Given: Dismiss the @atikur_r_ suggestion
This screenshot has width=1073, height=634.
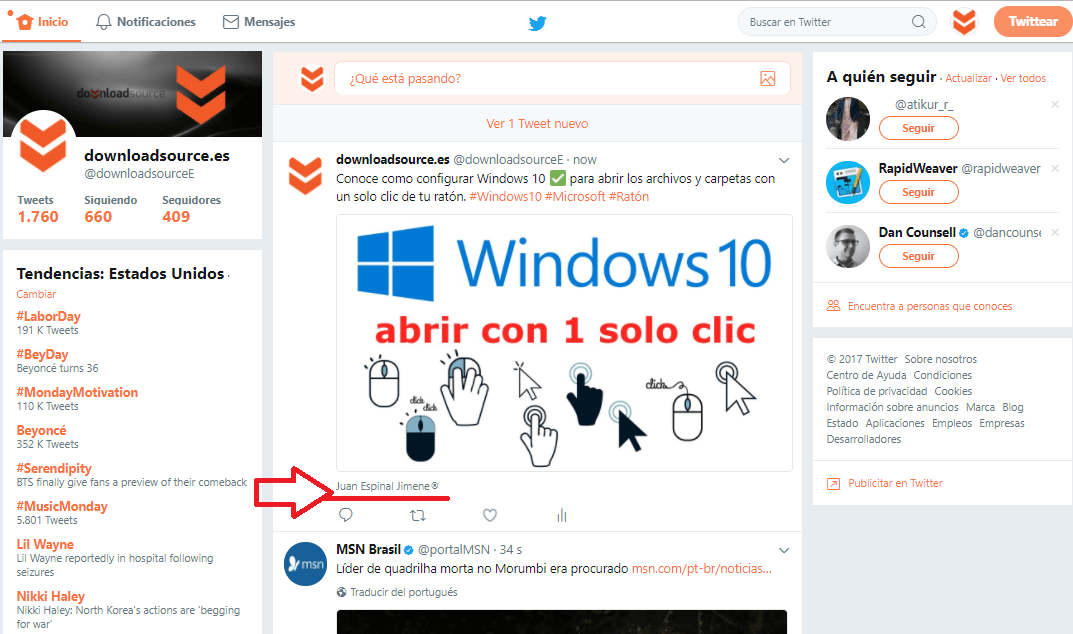Looking at the screenshot, I should point(1055,104).
